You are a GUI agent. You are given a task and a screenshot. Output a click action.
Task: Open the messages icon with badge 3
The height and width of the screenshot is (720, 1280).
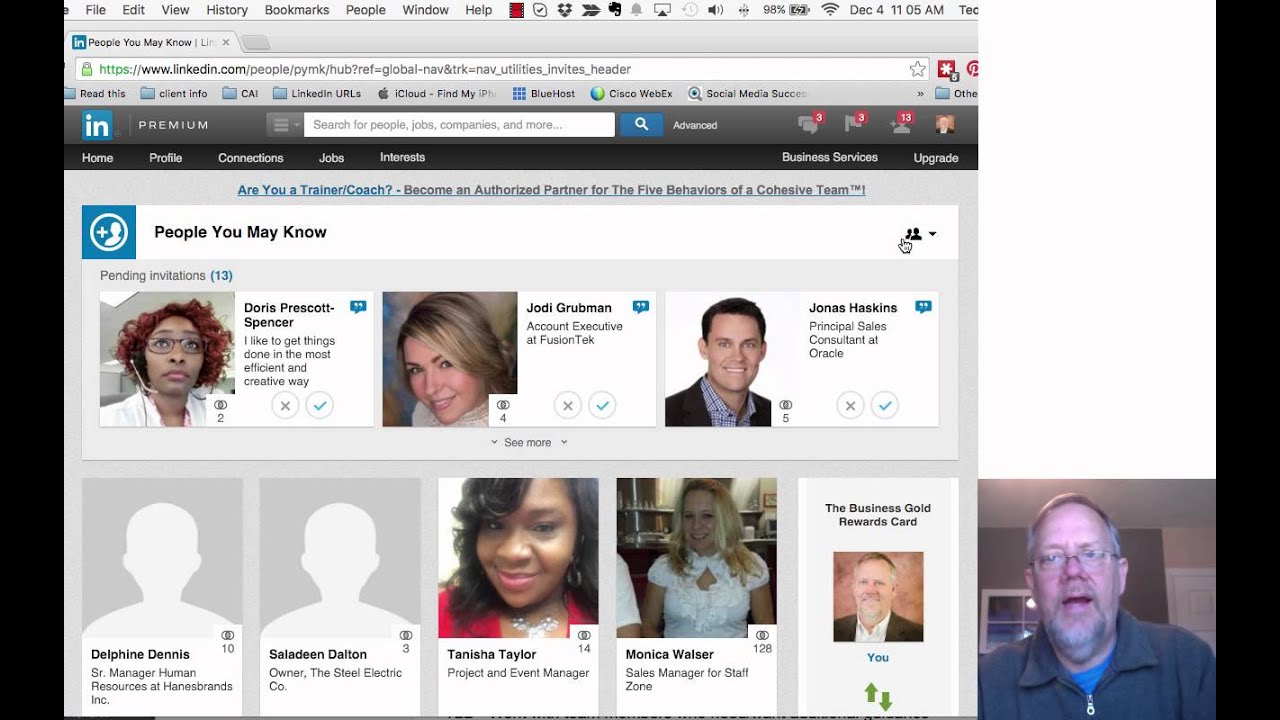tap(809, 124)
